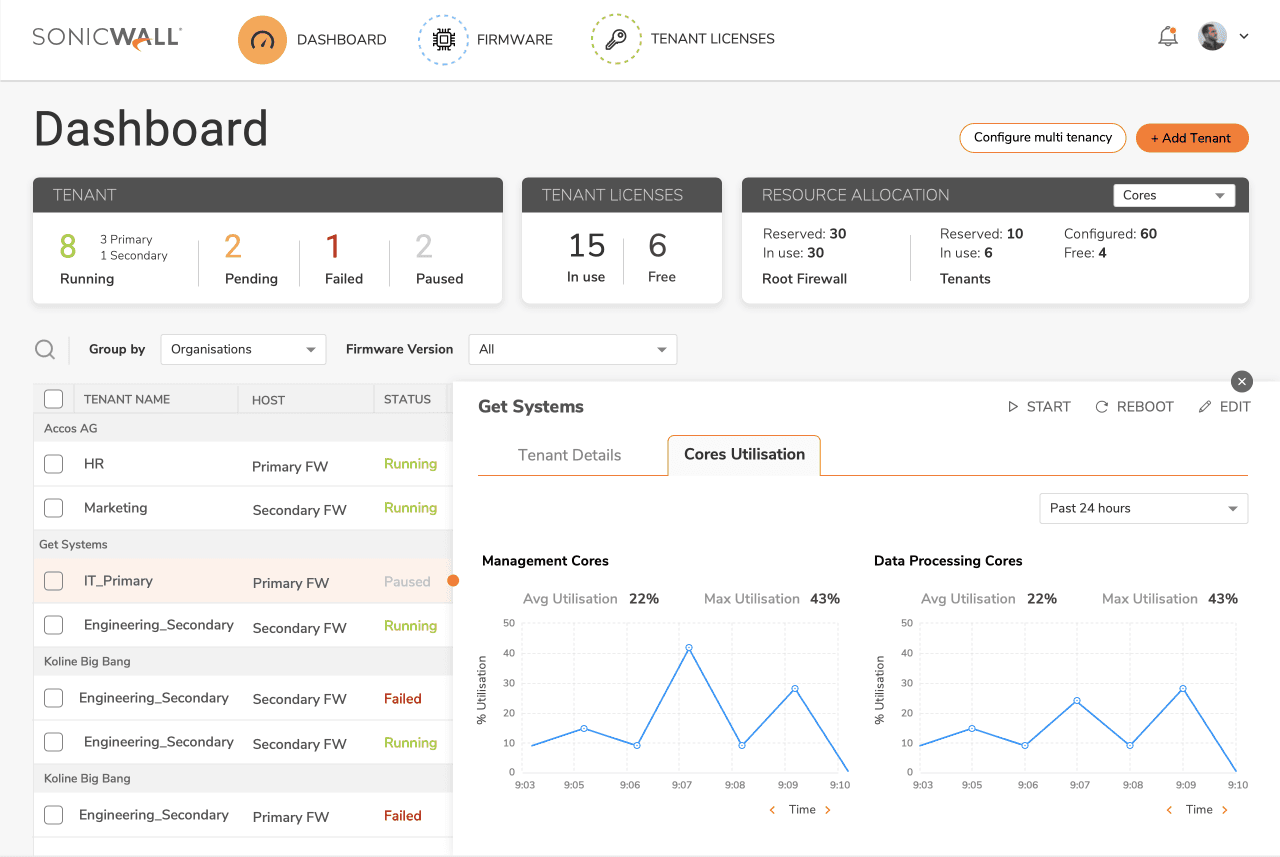This screenshot has width=1280, height=857.
Task: Click Configure multi tenancy button
Action: click(1043, 138)
